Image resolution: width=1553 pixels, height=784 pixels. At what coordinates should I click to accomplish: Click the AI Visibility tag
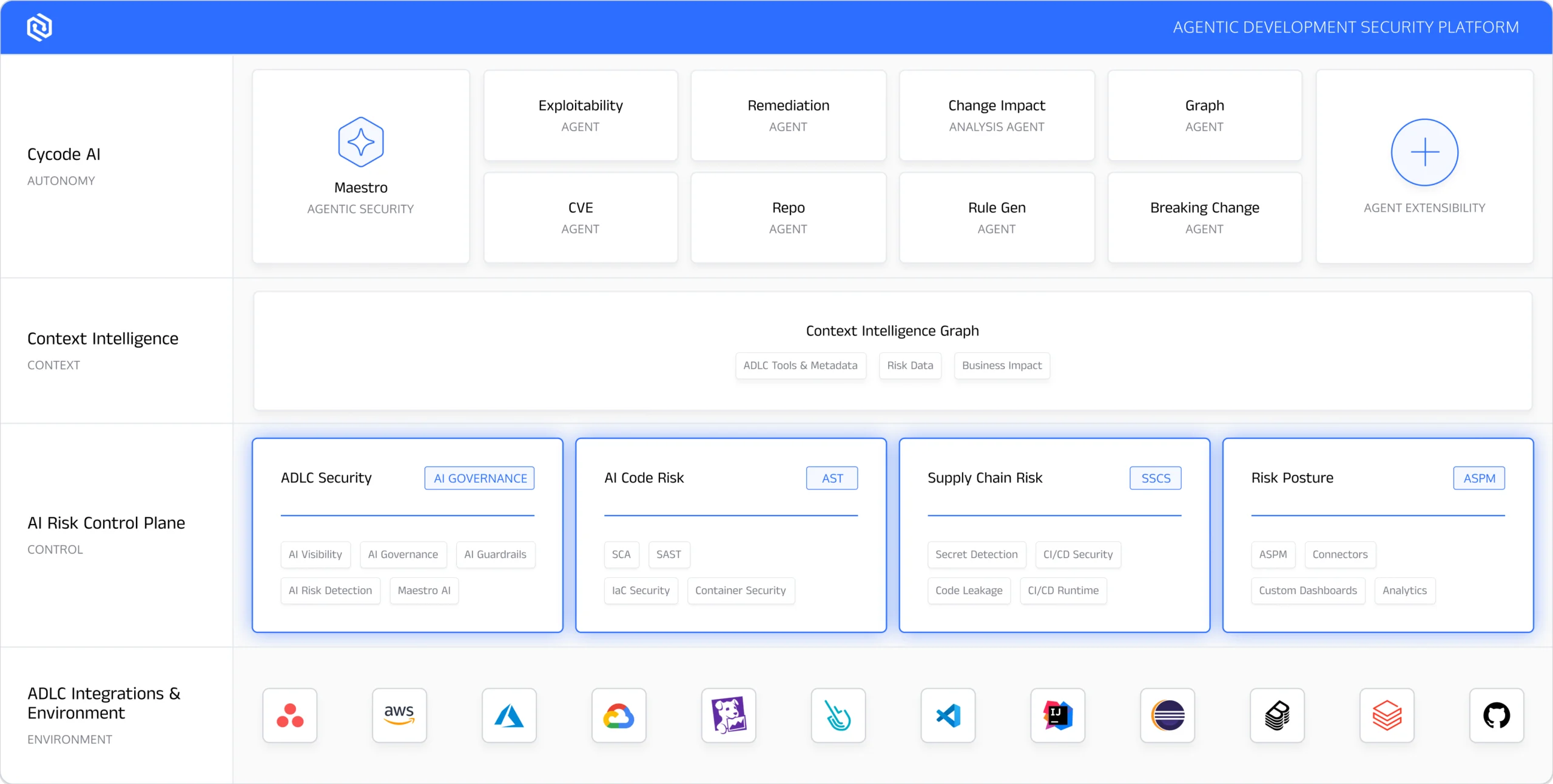pyautogui.click(x=315, y=555)
